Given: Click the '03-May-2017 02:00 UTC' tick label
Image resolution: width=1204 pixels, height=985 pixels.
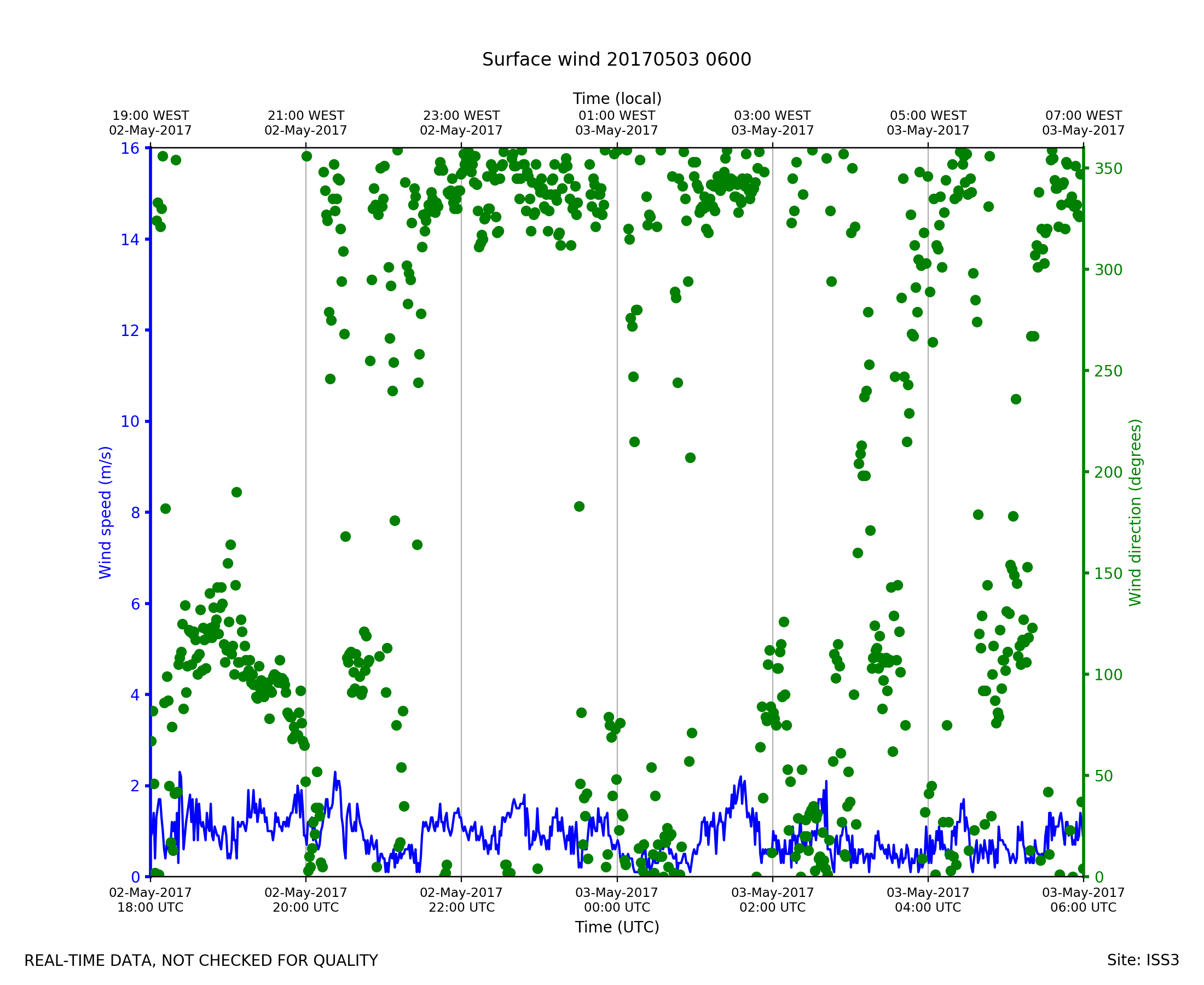Looking at the screenshot, I should point(772,901).
